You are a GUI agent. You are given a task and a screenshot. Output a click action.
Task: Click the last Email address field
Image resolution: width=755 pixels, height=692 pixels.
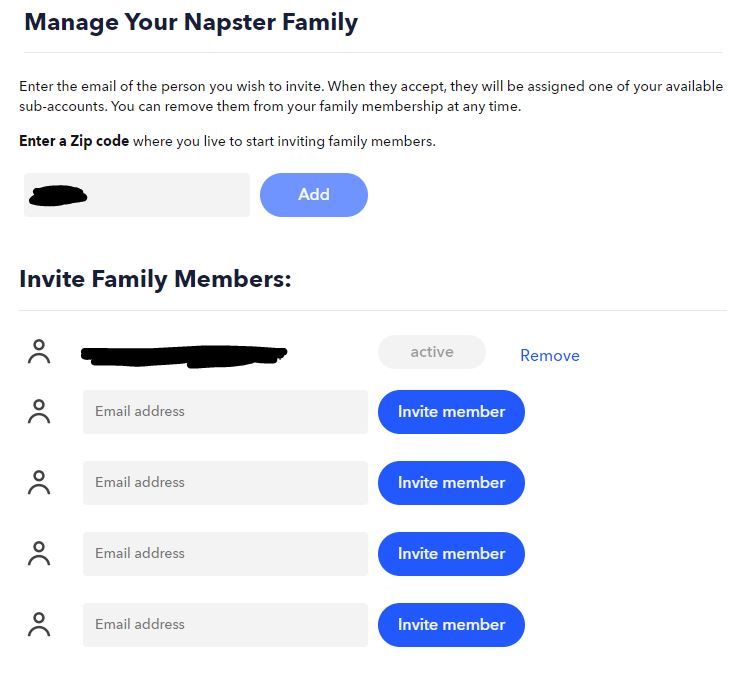tap(225, 625)
